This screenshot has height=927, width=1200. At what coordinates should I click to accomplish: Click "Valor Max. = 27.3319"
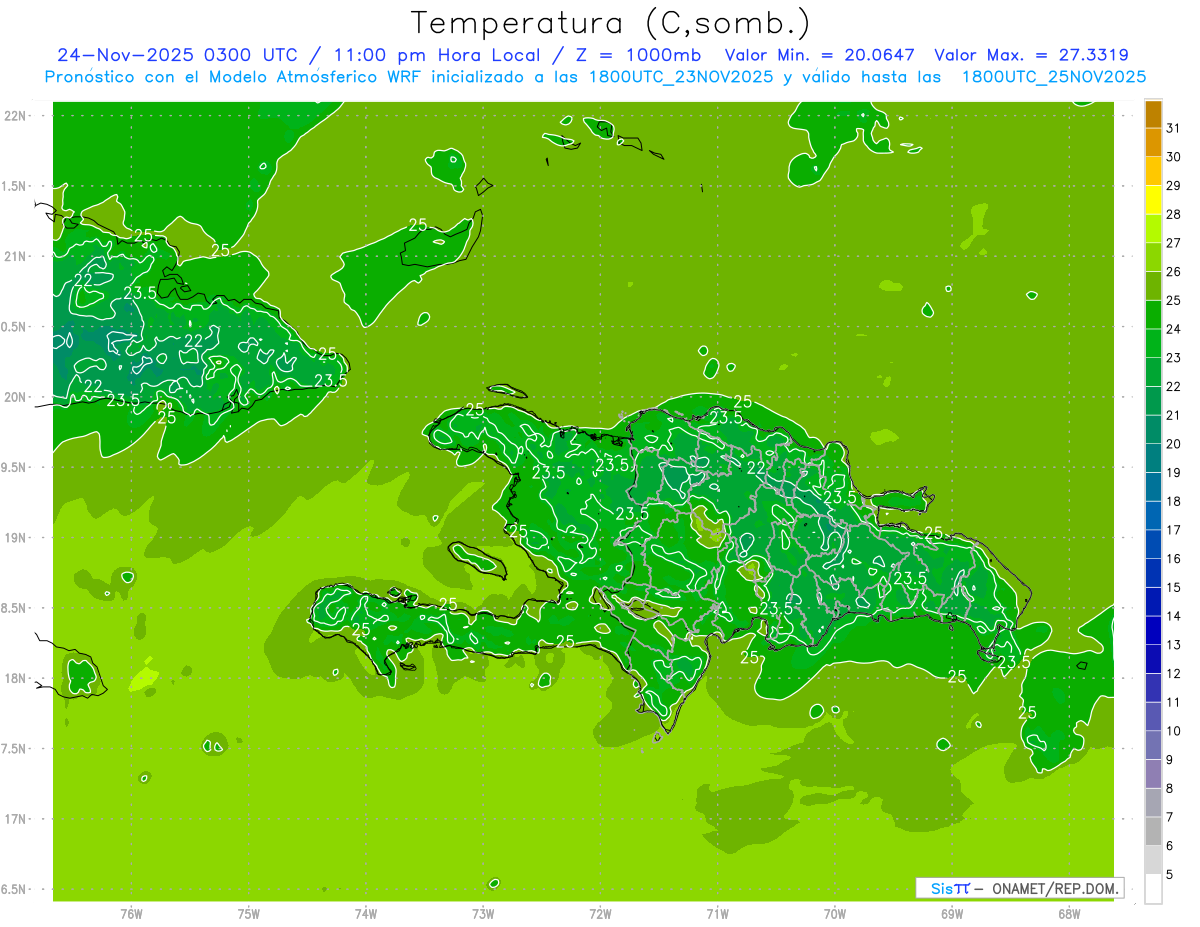tap(1032, 55)
